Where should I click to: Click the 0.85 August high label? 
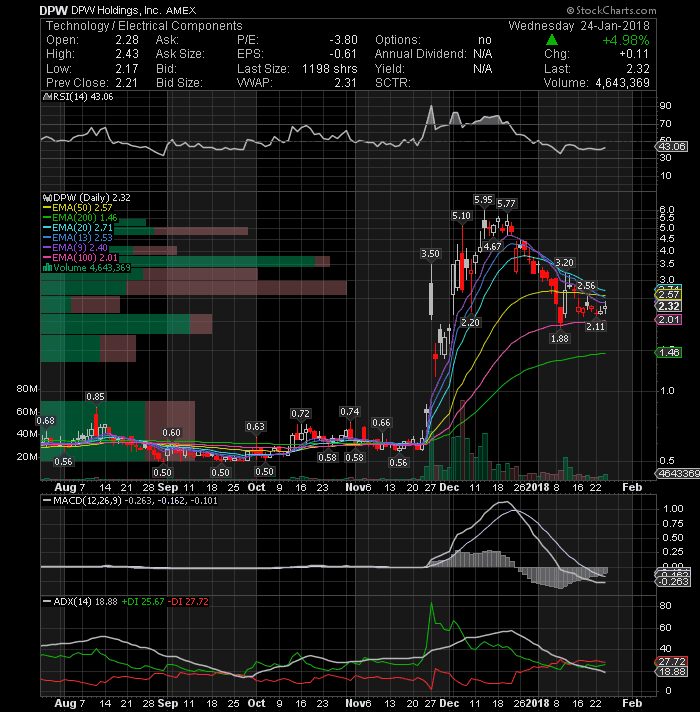(95, 397)
